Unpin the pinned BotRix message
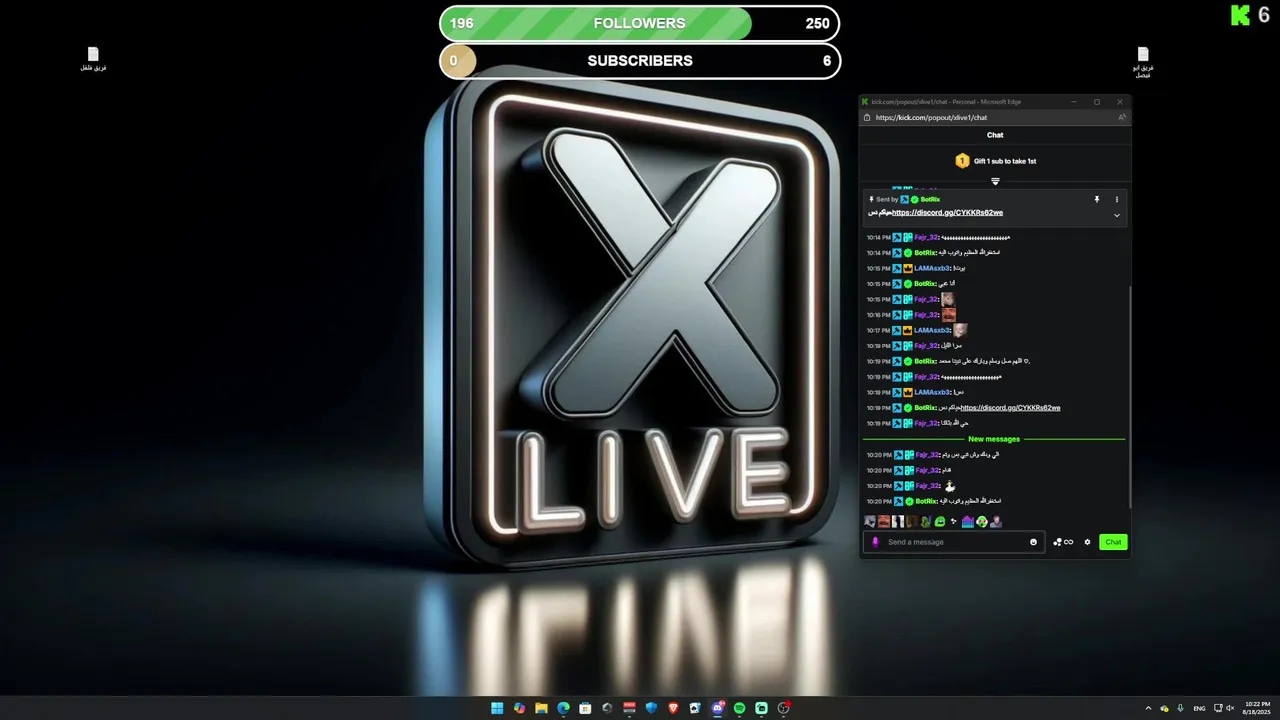Screen dimensions: 1280x720 point(1097,199)
